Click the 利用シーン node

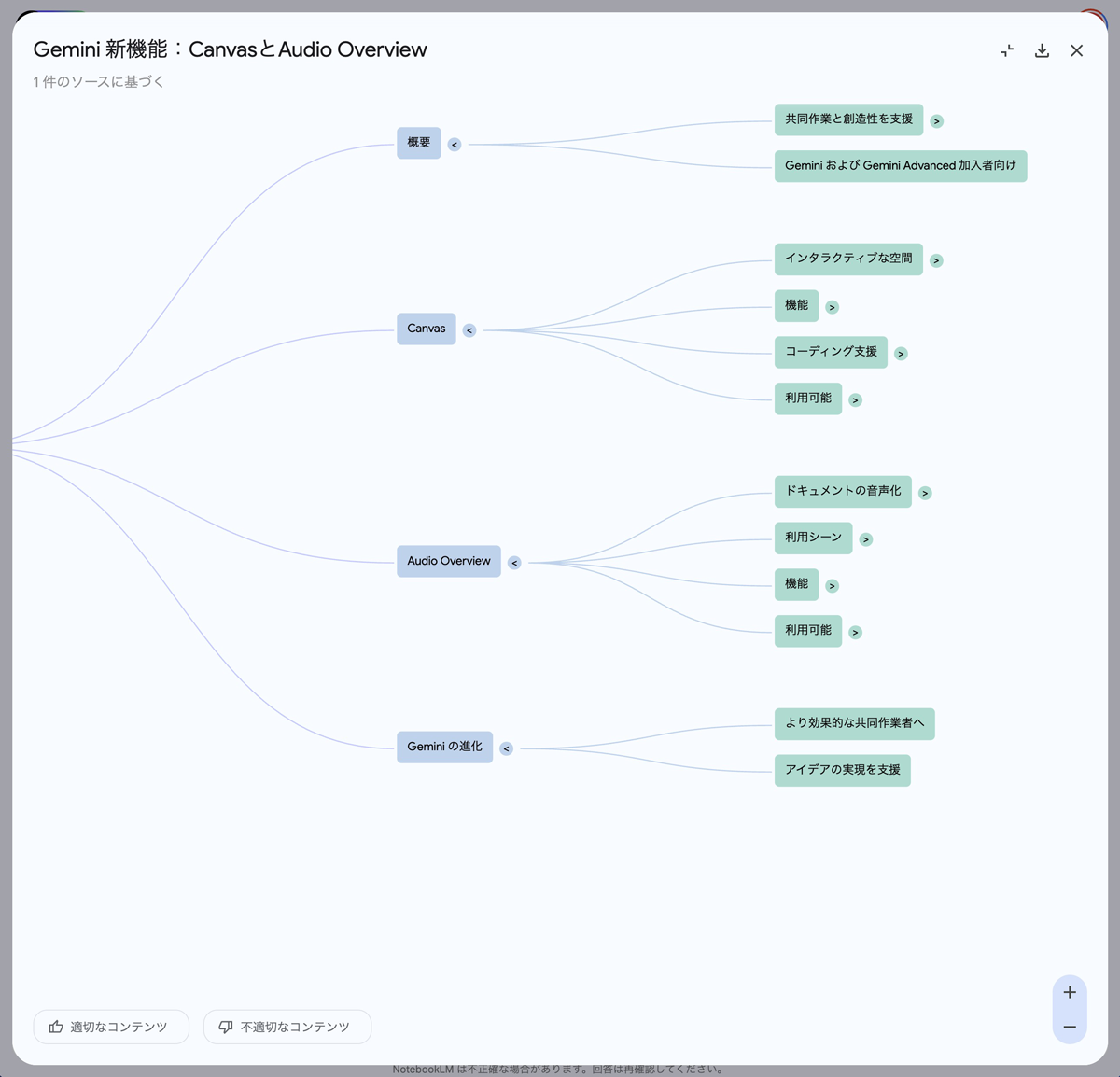point(814,538)
